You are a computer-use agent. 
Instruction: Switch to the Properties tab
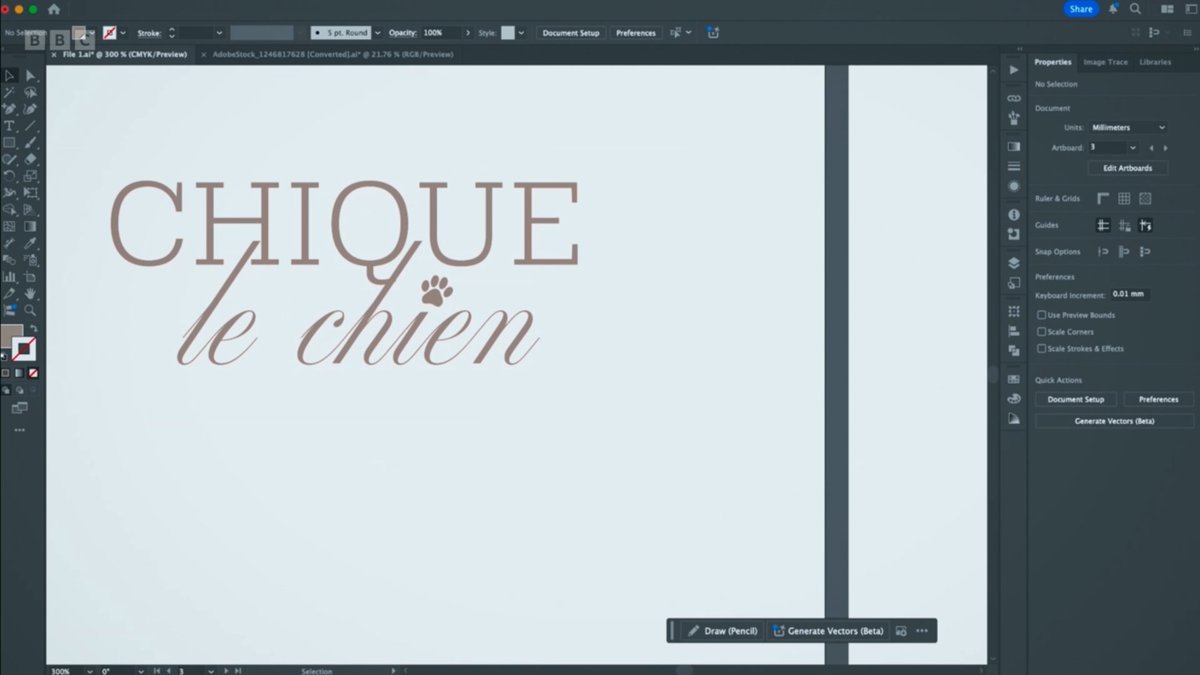click(1053, 62)
